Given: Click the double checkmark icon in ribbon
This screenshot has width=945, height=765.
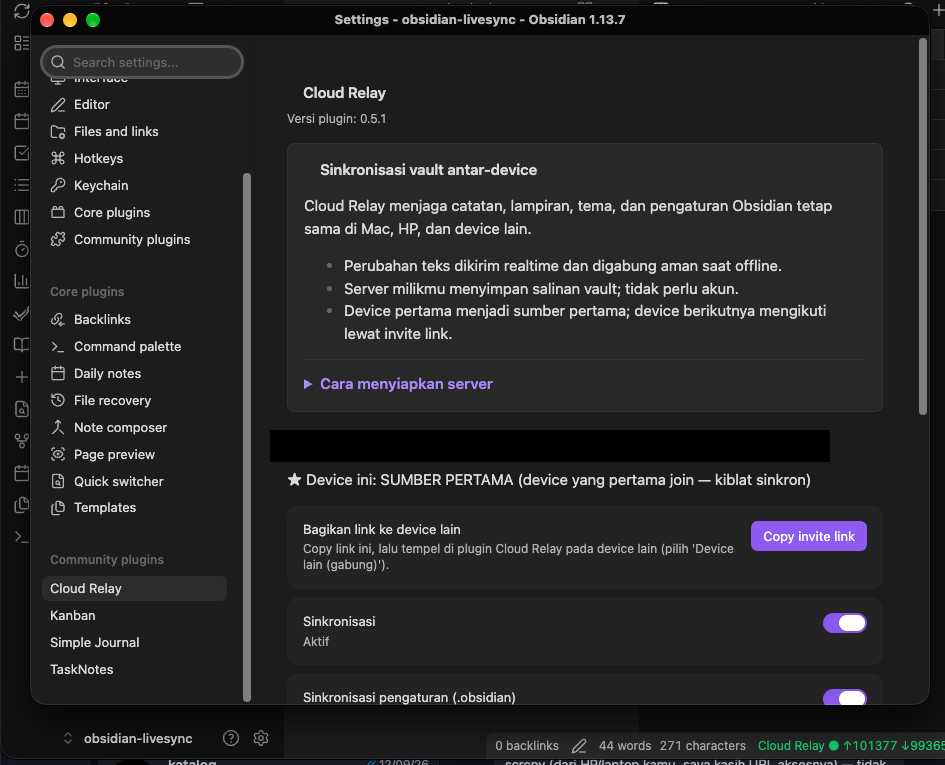Looking at the screenshot, I should 22,313.
